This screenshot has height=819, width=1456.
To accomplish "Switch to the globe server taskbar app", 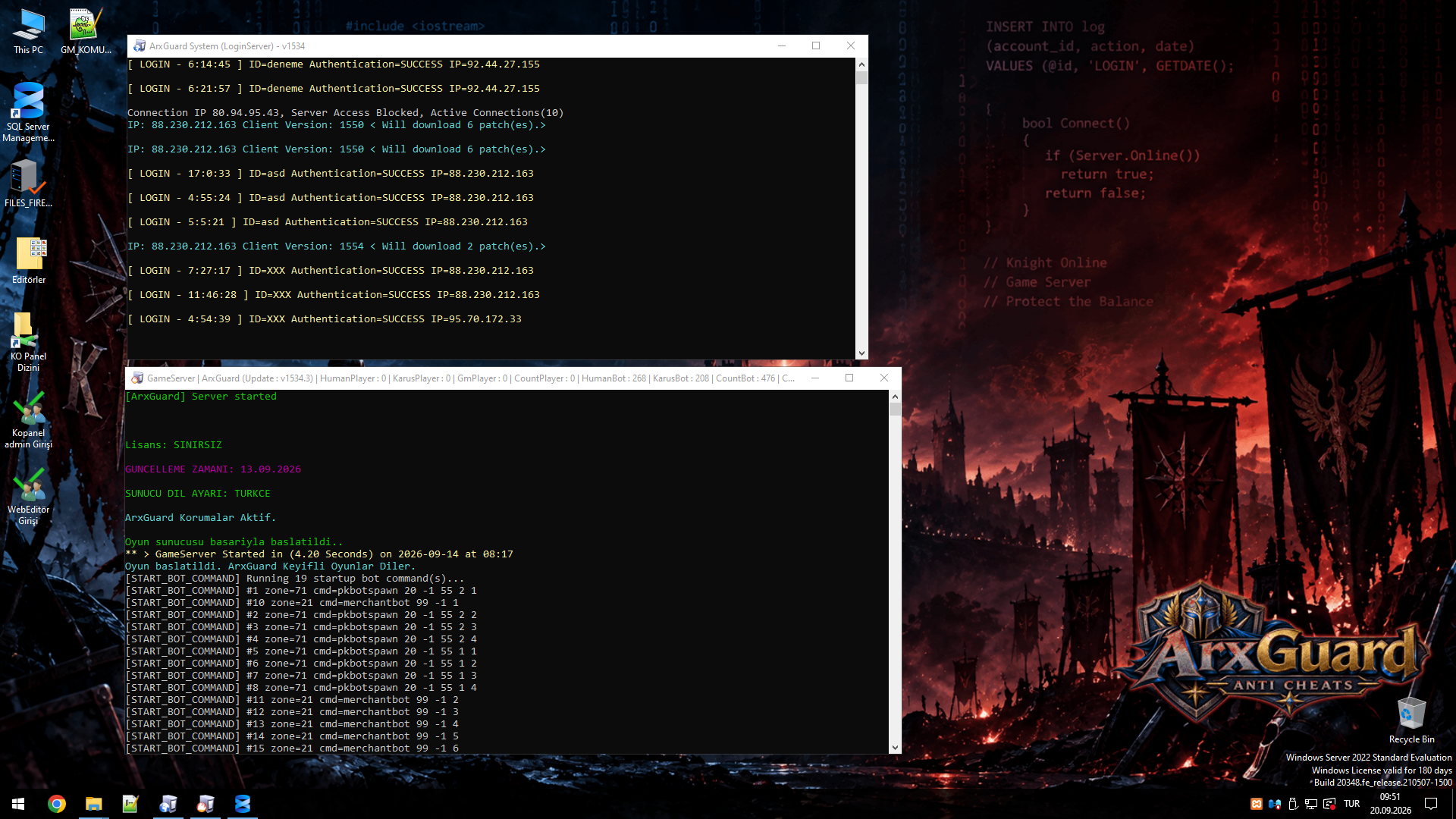I will tap(168, 804).
